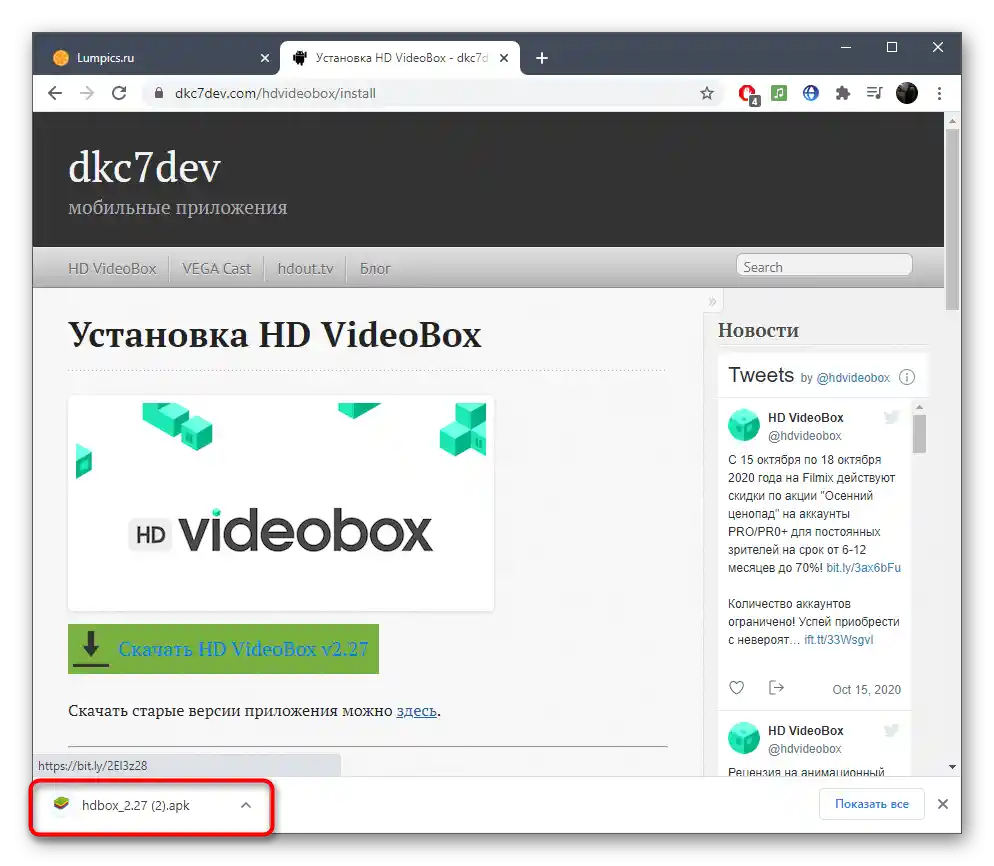Open the HD VideoBox menu item
Viewport: 994px width, 866px height.
(x=112, y=269)
